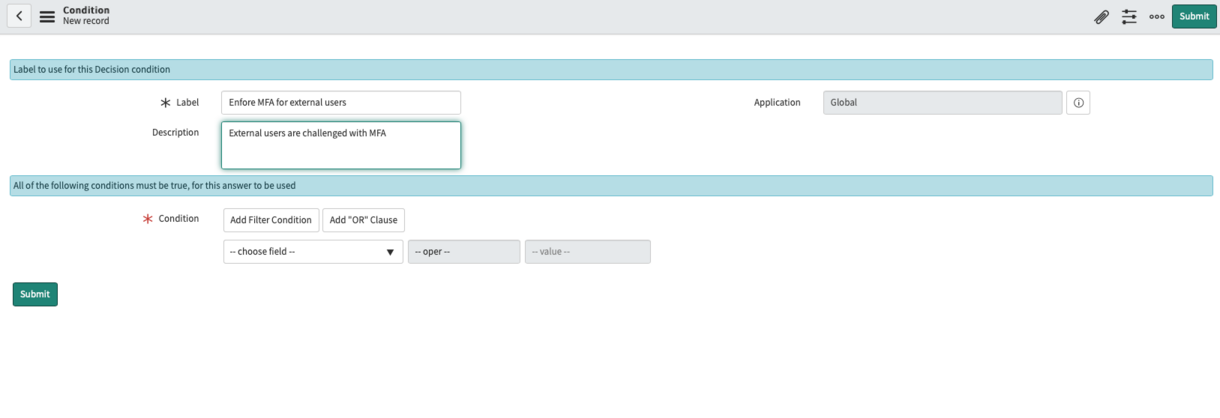Click Add "OR" Clause button
This screenshot has height=418, width=1220.
364,220
